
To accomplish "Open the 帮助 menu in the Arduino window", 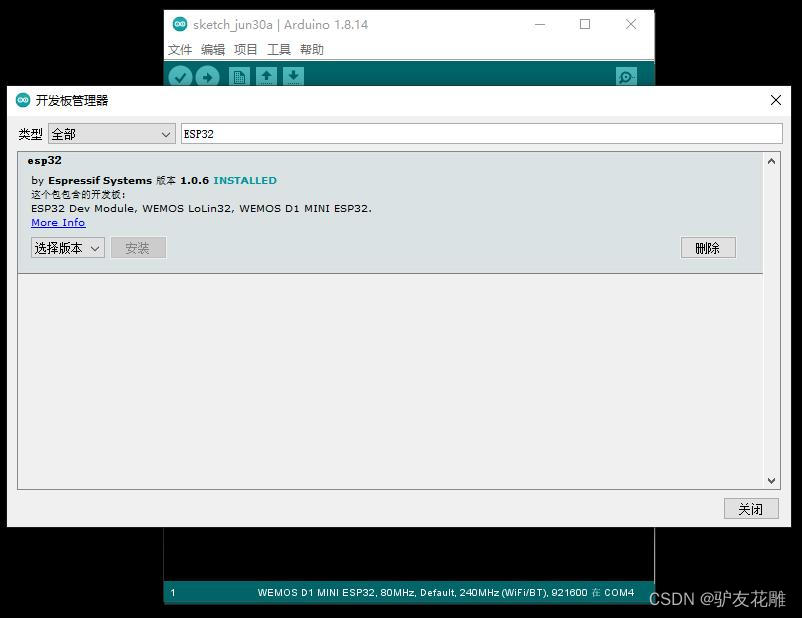I will pyautogui.click(x=311, y=50).
